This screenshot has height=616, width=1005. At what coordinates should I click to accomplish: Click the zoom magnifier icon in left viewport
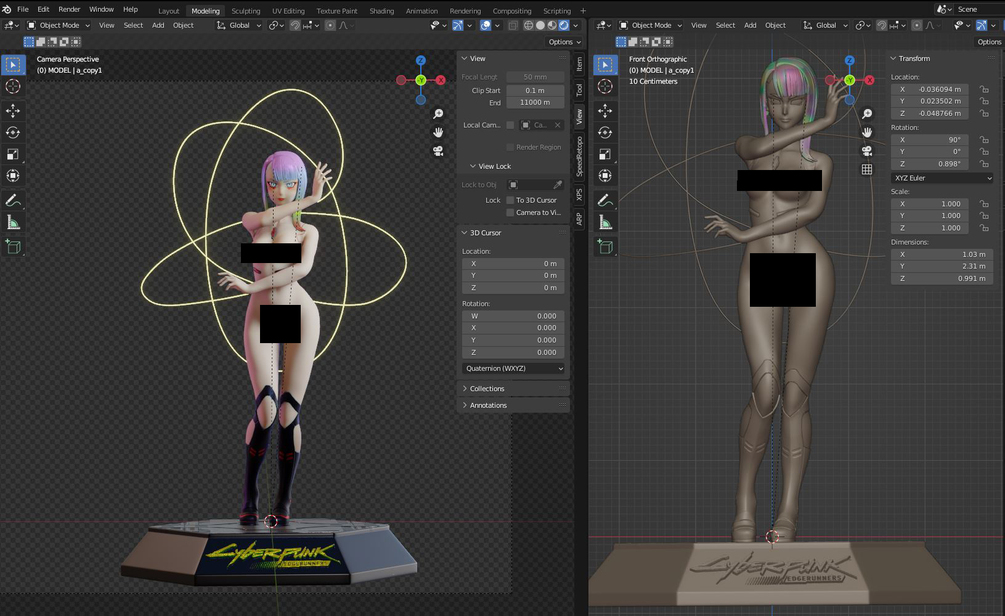point(438,114)
